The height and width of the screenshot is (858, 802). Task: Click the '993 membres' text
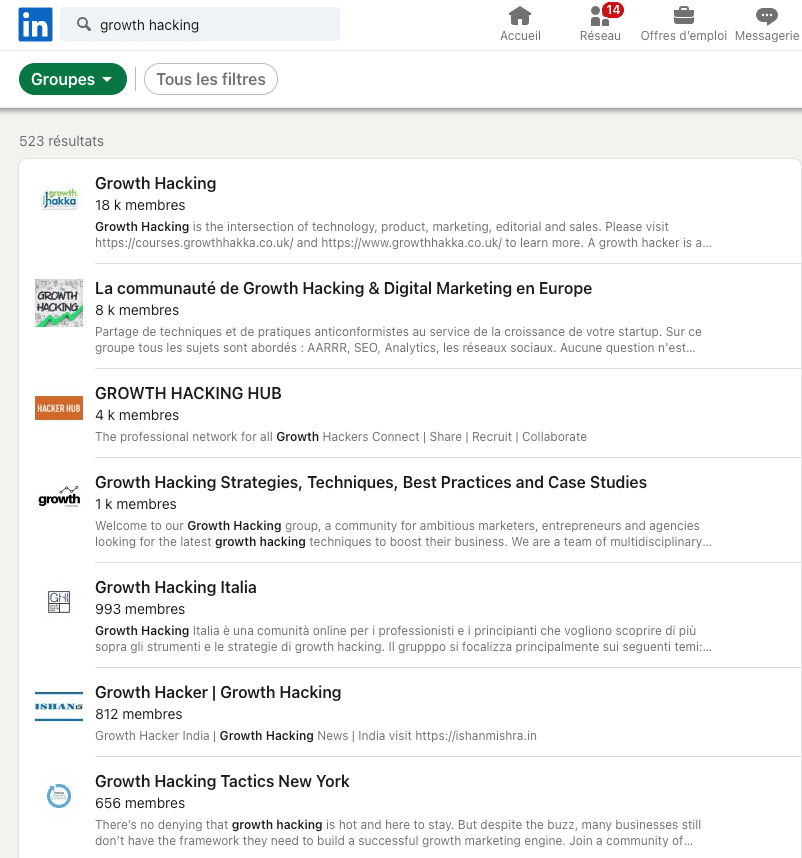[x=140, y=609]
